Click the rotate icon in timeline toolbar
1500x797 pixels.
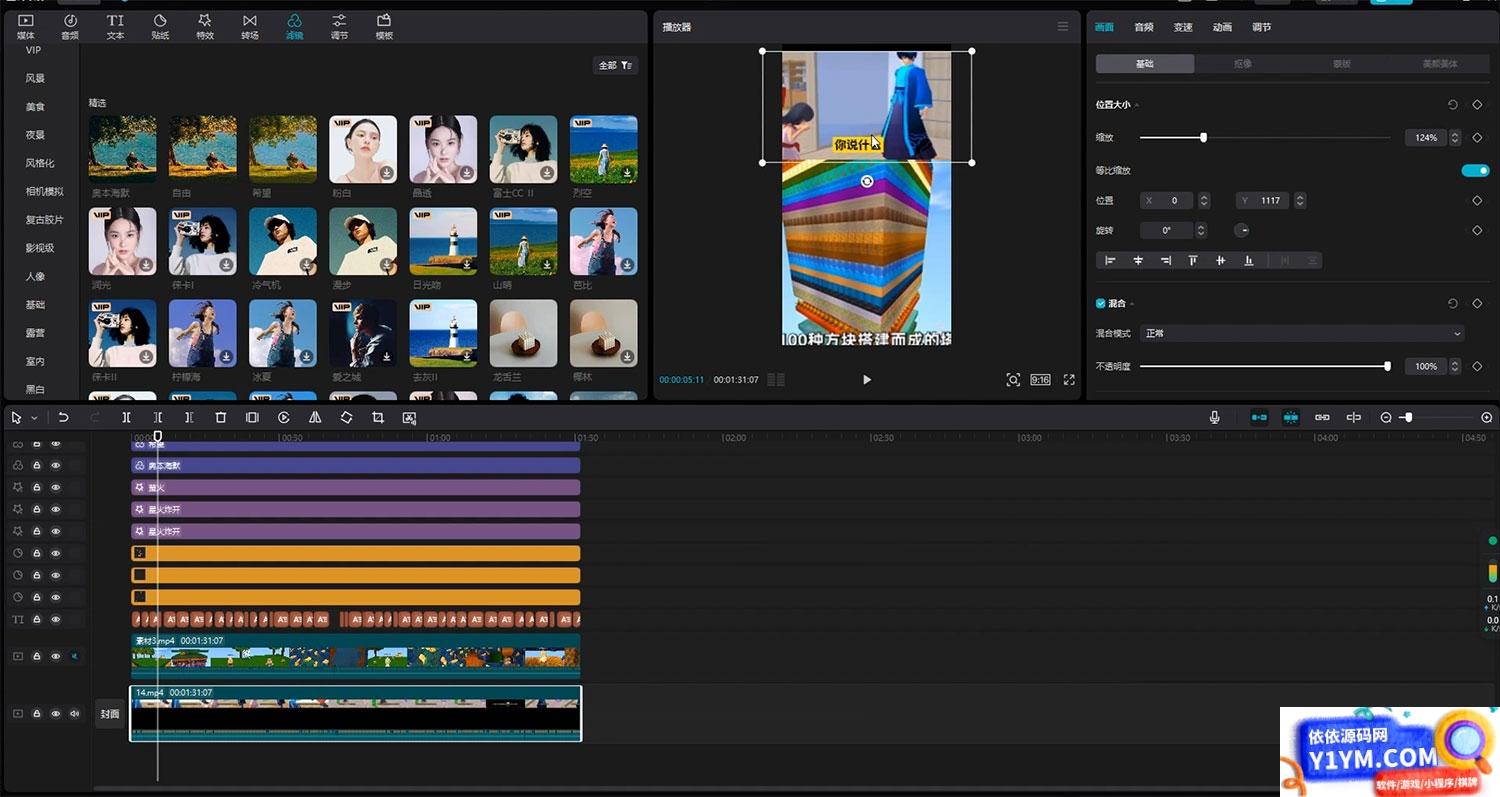pos(346,417)
